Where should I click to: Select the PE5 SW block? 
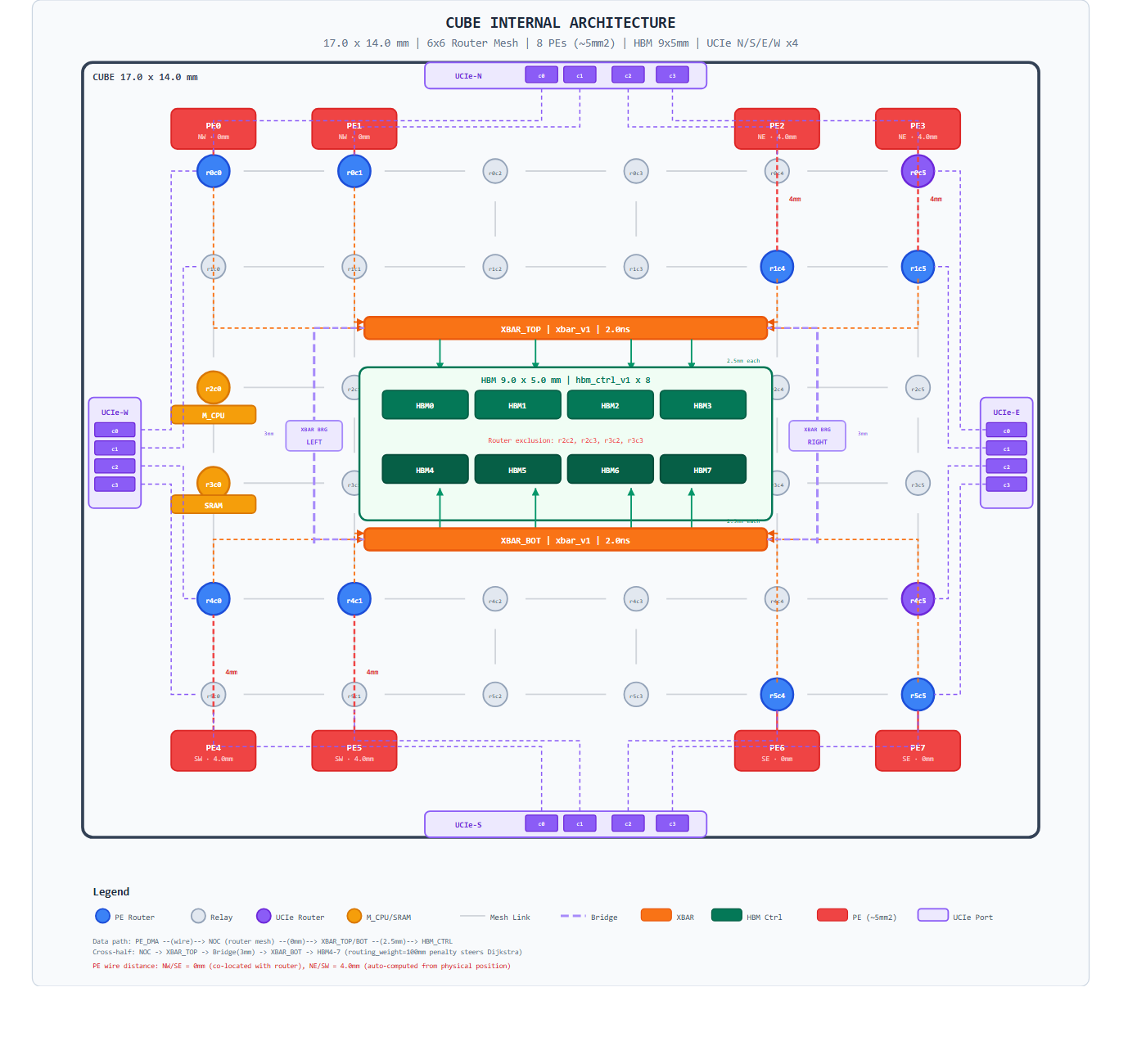click(x=354, y=751)
